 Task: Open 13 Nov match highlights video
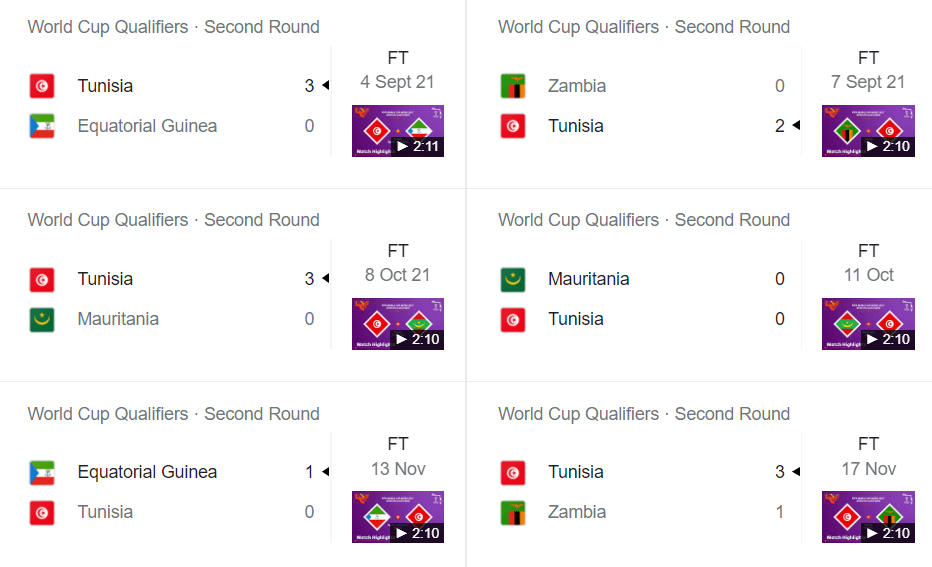(x=398, y=517)
